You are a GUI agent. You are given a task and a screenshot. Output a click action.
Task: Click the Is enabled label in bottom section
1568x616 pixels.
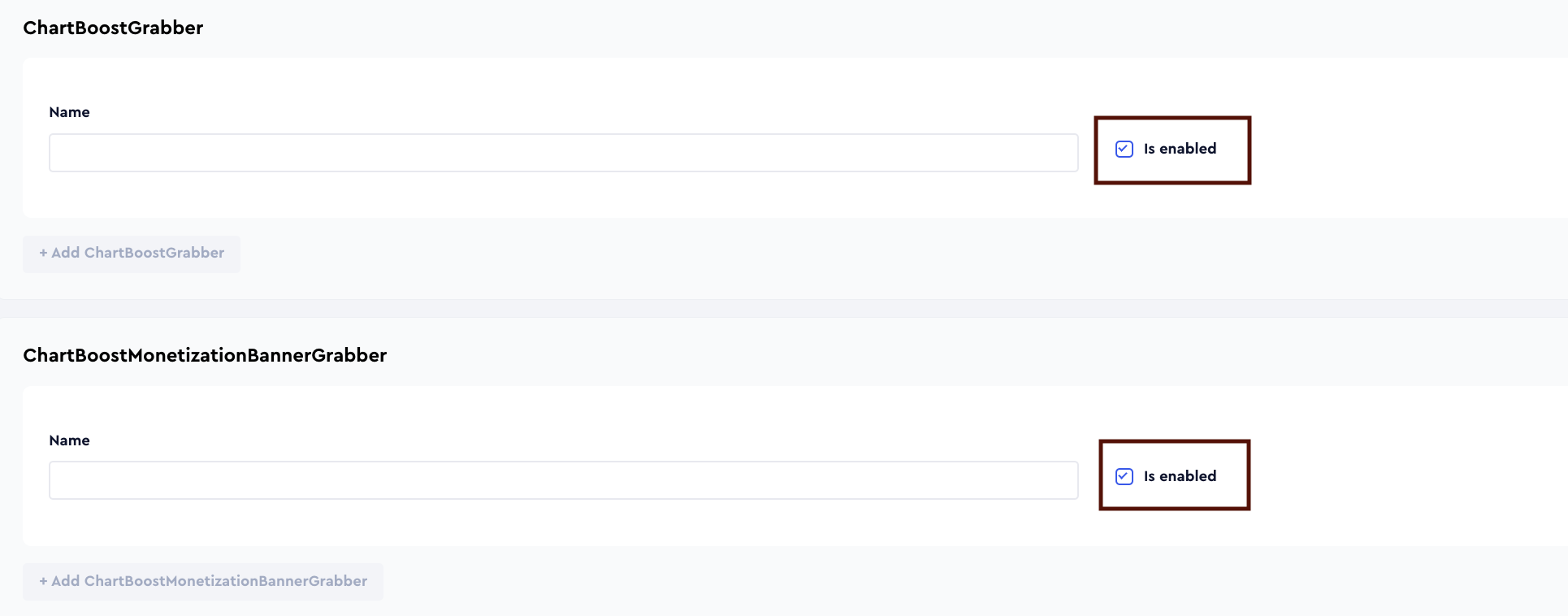click(x=1180, y=476)
